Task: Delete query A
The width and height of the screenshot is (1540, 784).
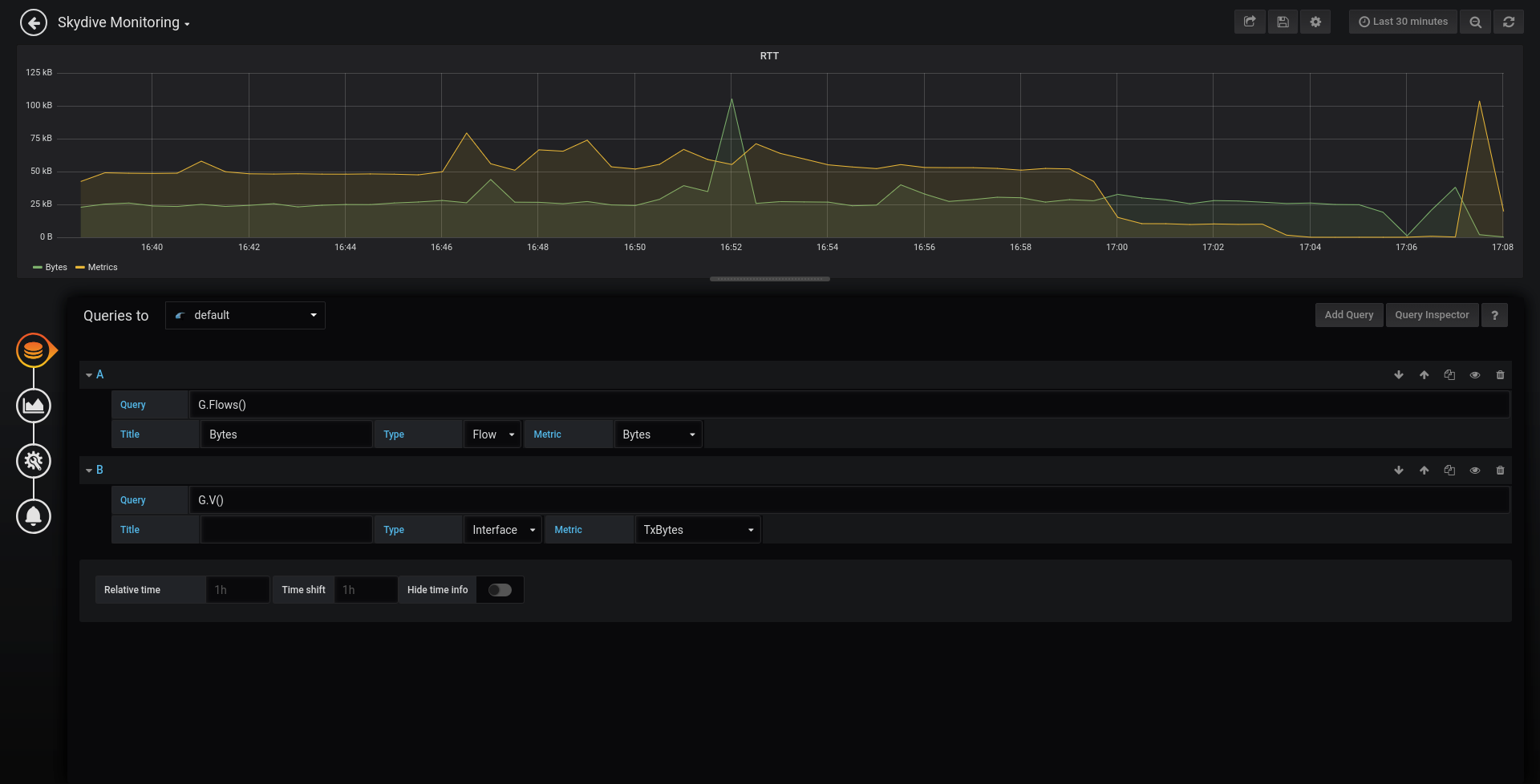Action: click(1501, 374)
